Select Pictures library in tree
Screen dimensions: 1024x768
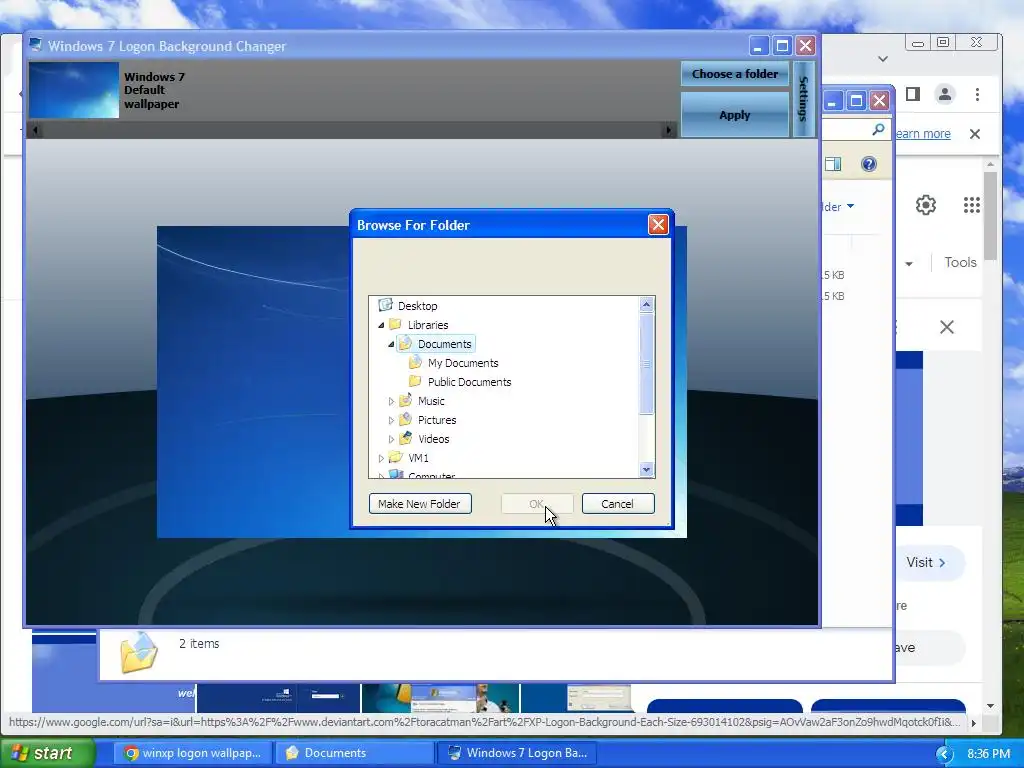[437, 420]
